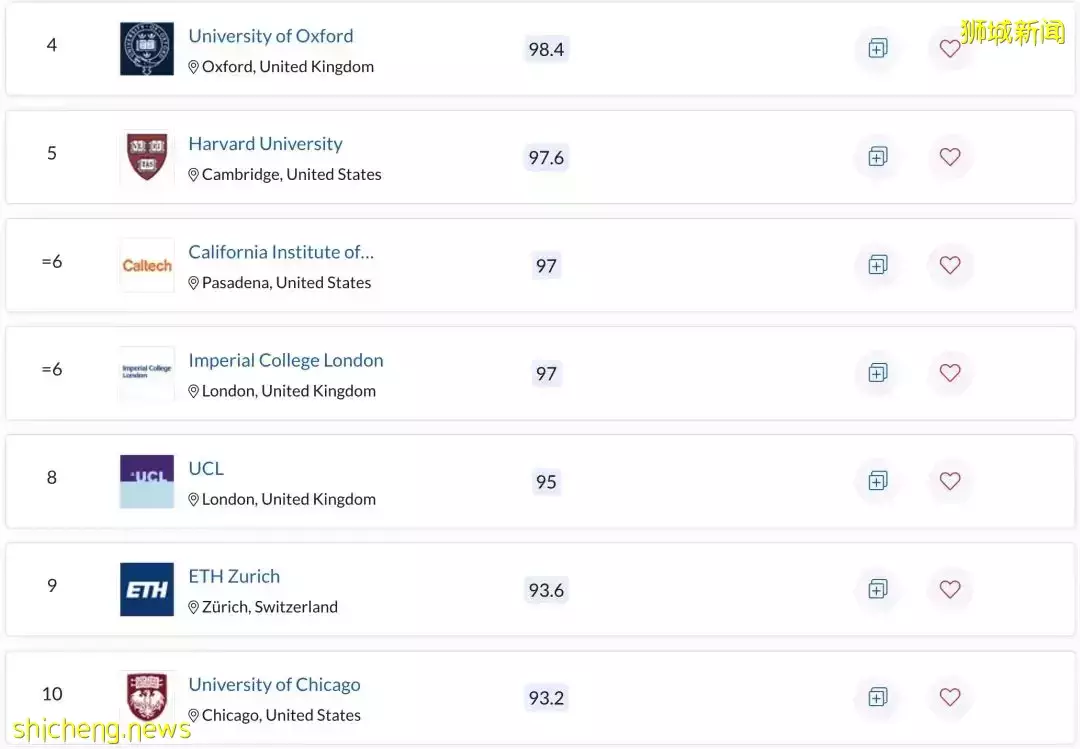Select the Caltech logo thumbnail
This screenshot has height=749, width=1080.
(146, 265)
